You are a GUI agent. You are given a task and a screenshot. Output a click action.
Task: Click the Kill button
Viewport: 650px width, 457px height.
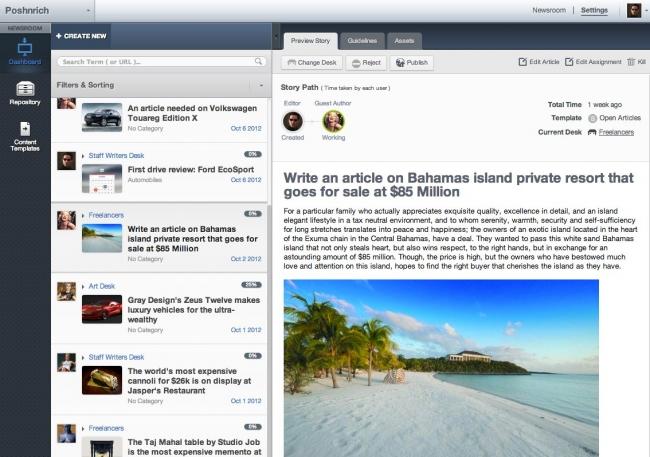[x=637, y=62]
